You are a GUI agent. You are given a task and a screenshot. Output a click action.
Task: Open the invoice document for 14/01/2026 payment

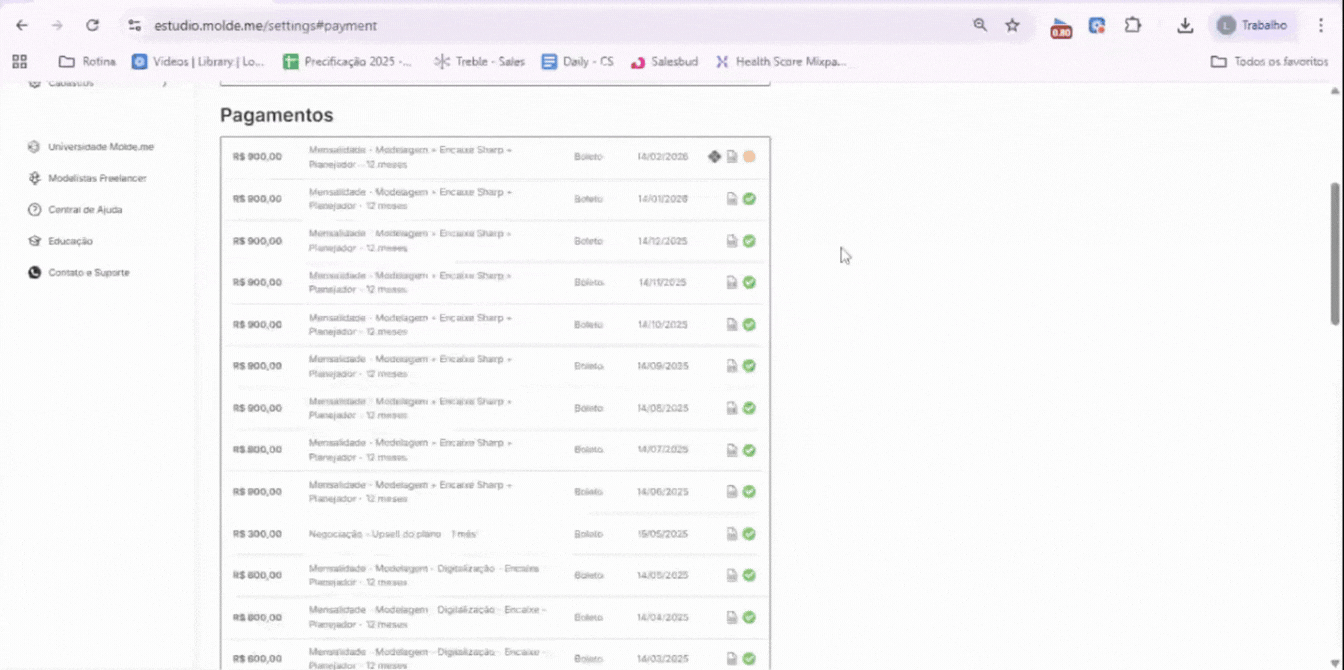(x=732, y=199)
